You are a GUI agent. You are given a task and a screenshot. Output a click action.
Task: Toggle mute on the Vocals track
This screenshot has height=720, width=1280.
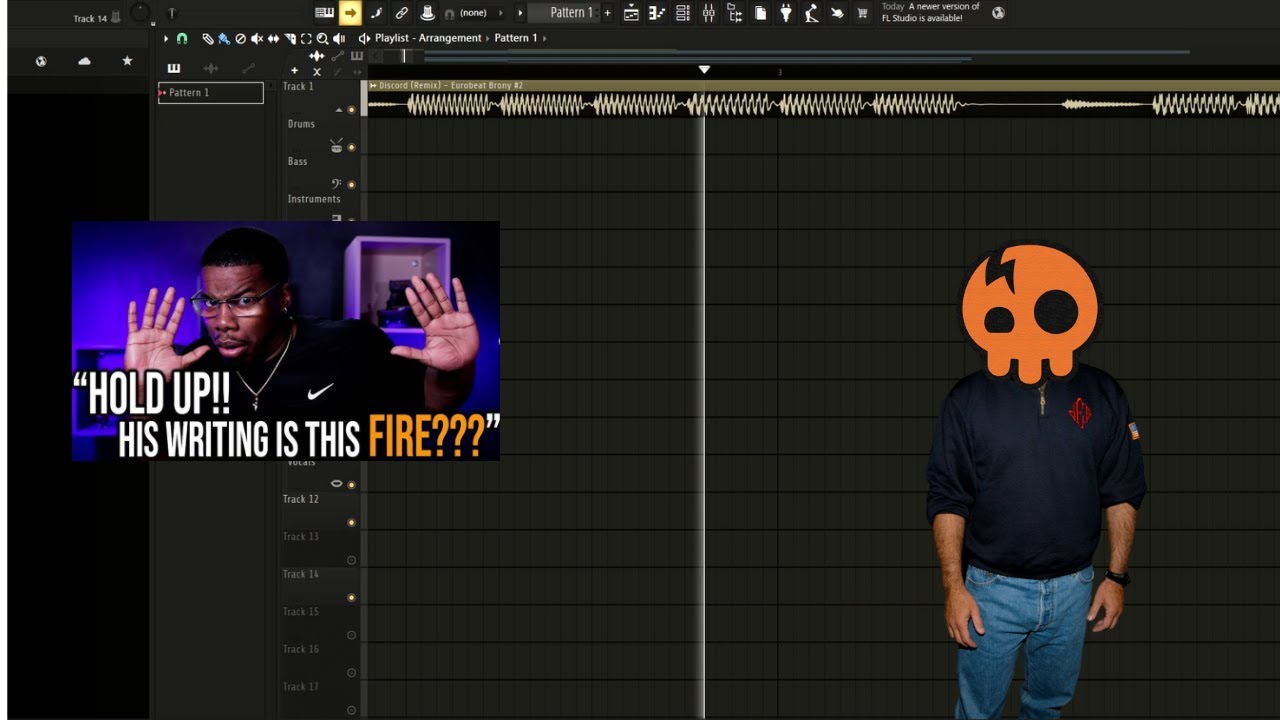(351, 484)
